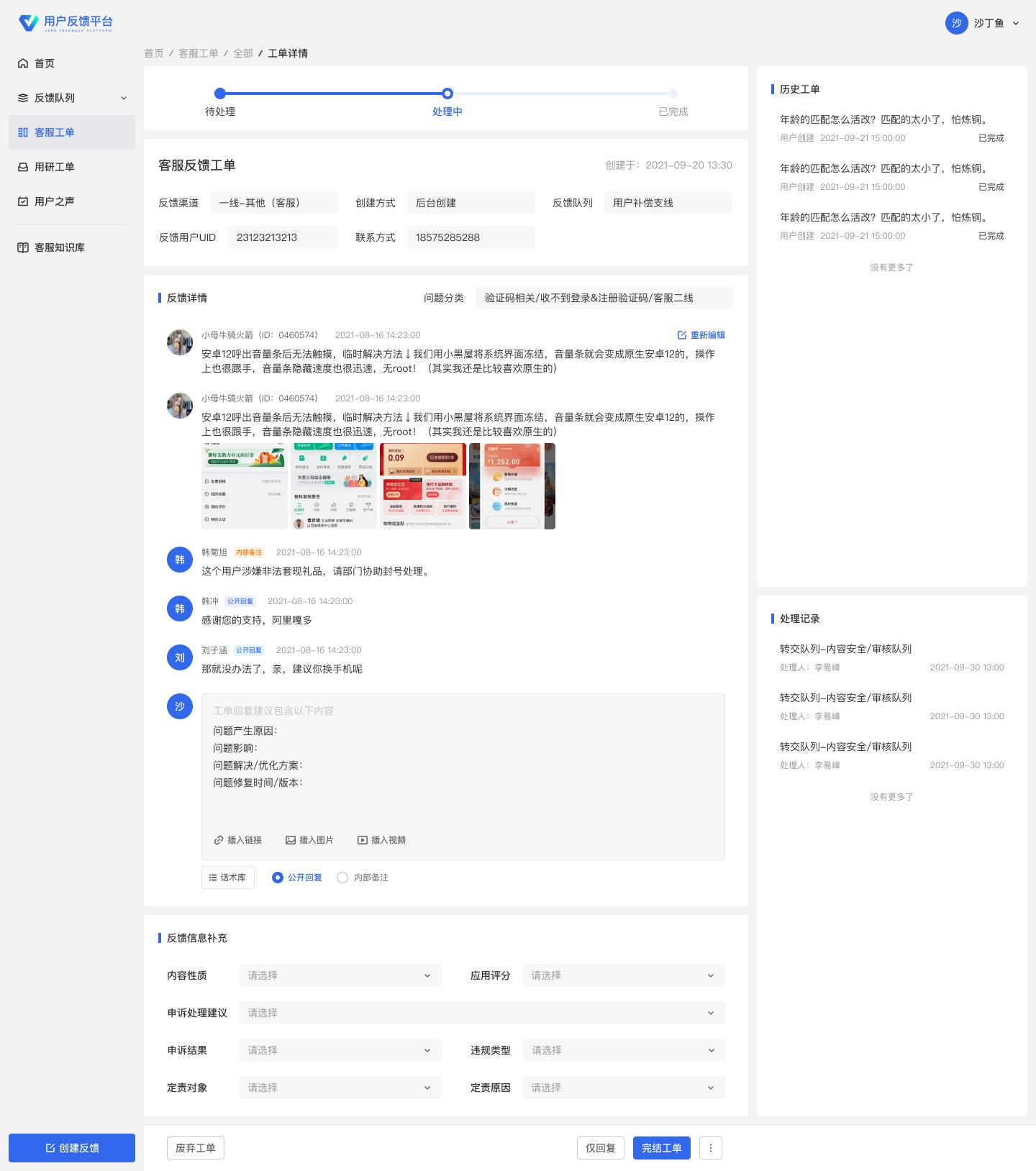Click the 用研工单 inbox icon
The width and height of the screenshot is (1036, 1171).
[23, 167]
